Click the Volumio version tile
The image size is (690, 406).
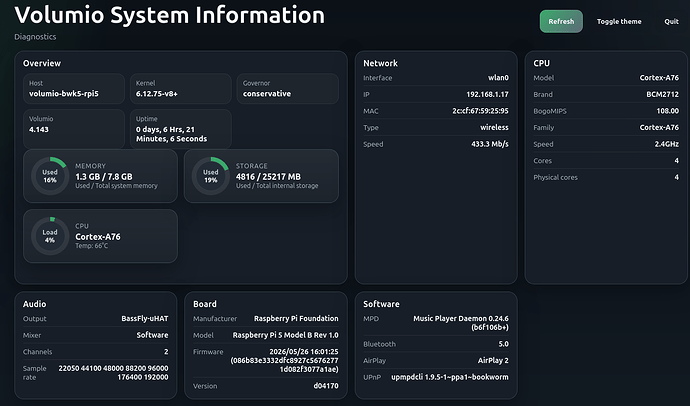pos(74,129)
